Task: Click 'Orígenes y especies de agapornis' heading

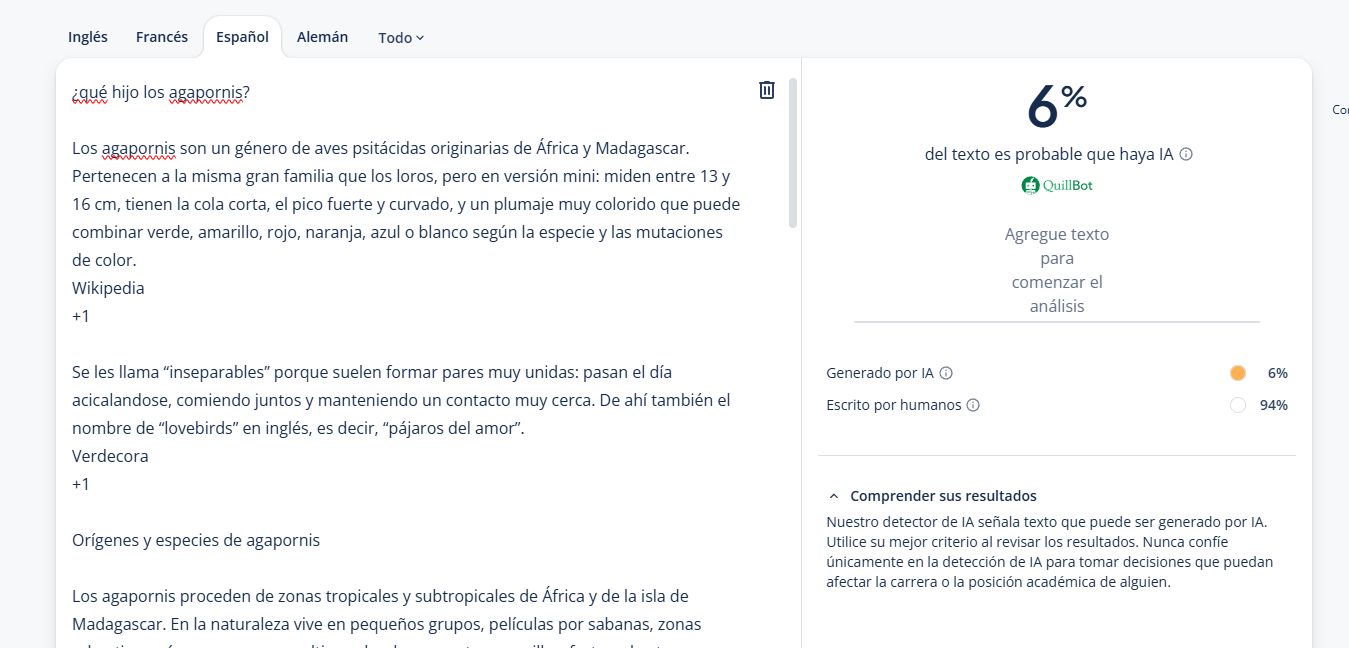Action: [196, 540]
